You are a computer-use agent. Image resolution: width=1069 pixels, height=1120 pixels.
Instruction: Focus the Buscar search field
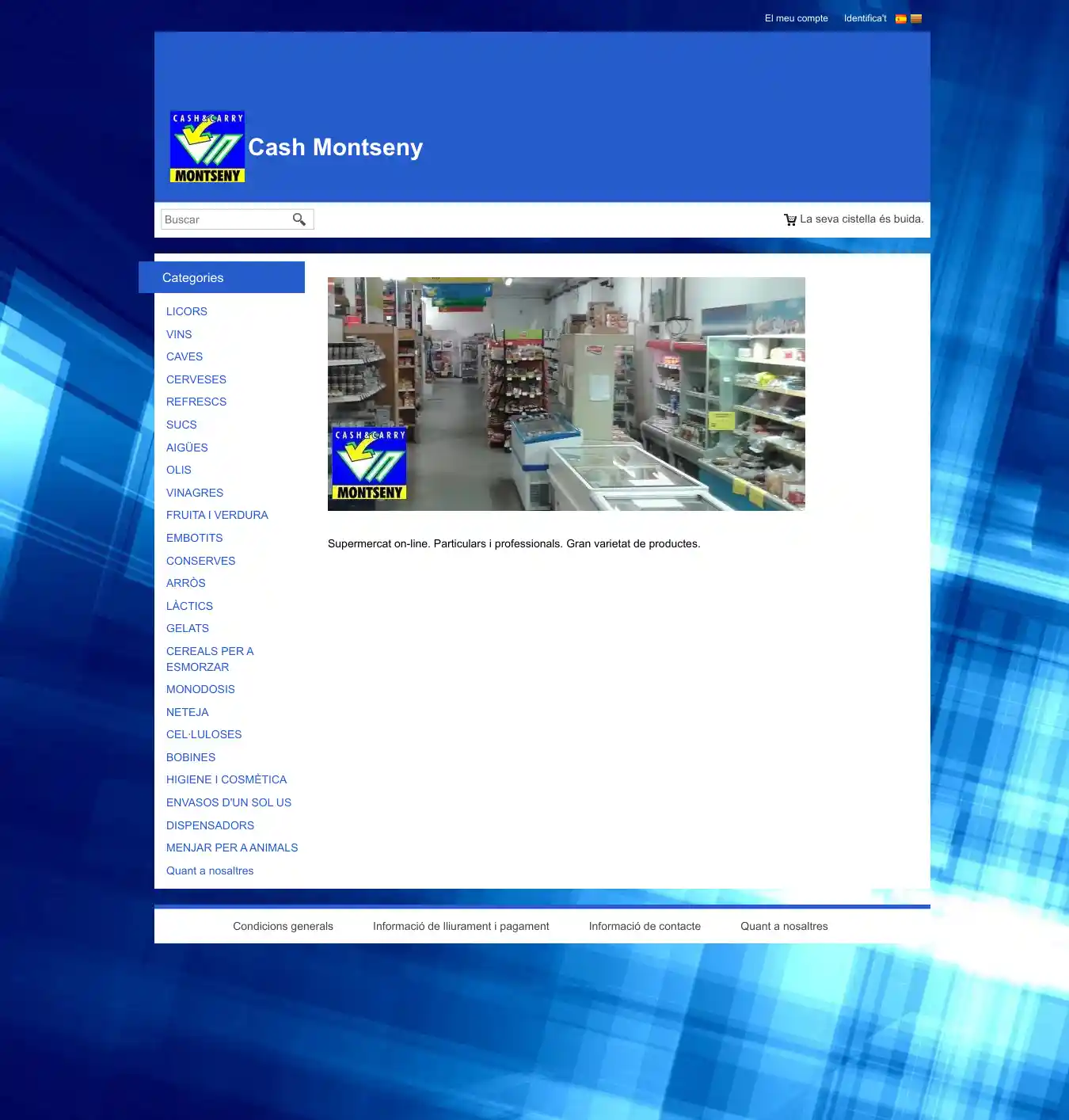225,219
